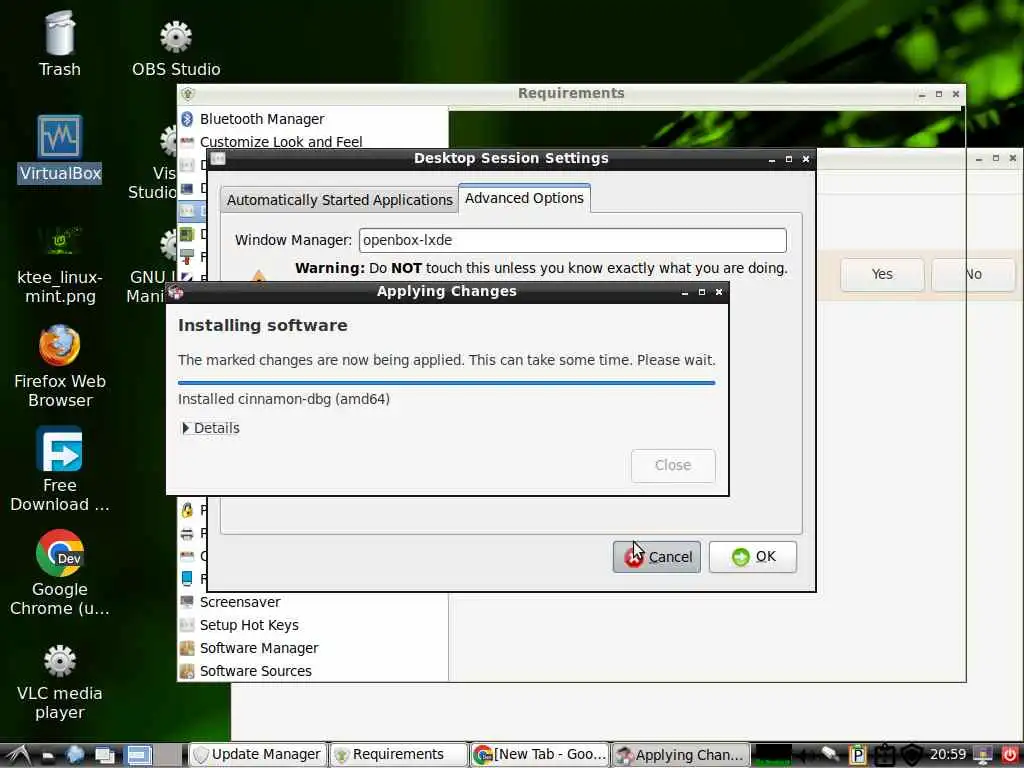The width and height of the screenshot is (1024, 768).
Task: Open the clipboard manager P tray icon
Action: coord(857,755)
